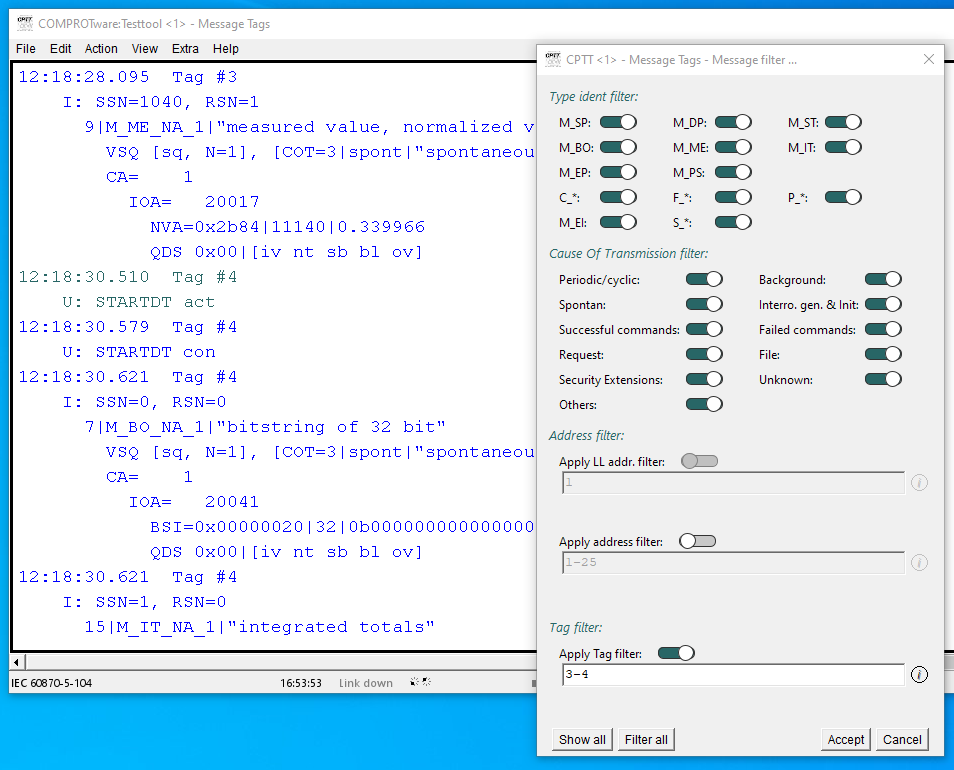Click the status bar connection activity icon
Screen dimensions: 954x770
click(x=420, y=683)
